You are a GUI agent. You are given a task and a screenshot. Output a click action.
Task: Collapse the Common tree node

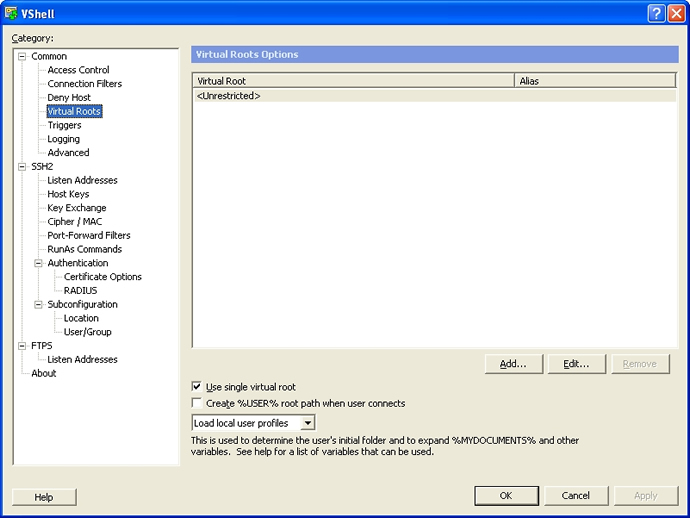22,56
